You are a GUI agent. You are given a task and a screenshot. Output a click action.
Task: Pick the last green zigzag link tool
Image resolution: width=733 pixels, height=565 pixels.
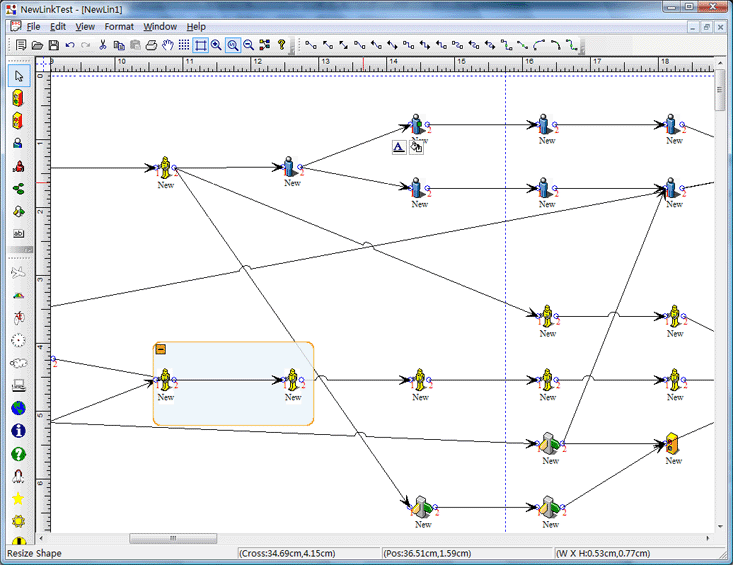pyautogui.click(x=571, y=45)
